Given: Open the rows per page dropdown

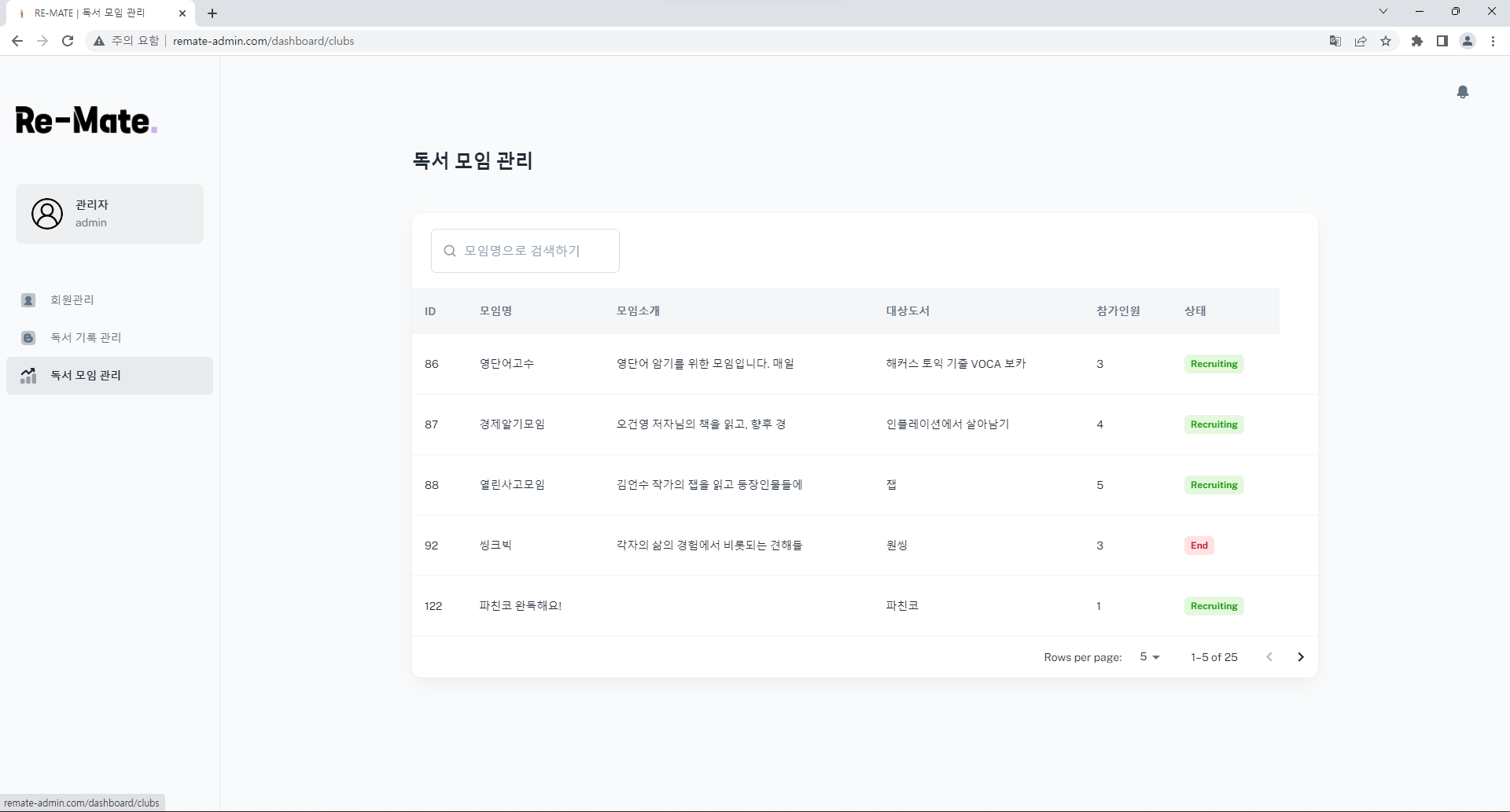Looking at the screenshot, I should point(1149,657).
